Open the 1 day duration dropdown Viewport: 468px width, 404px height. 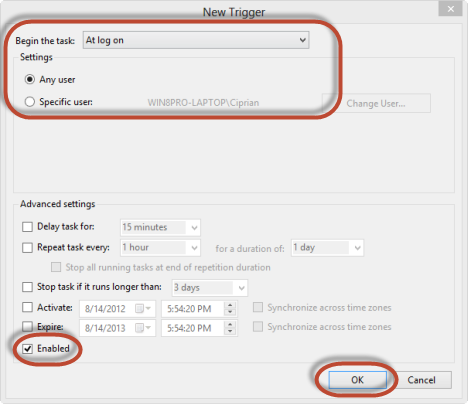coord(327,248)
